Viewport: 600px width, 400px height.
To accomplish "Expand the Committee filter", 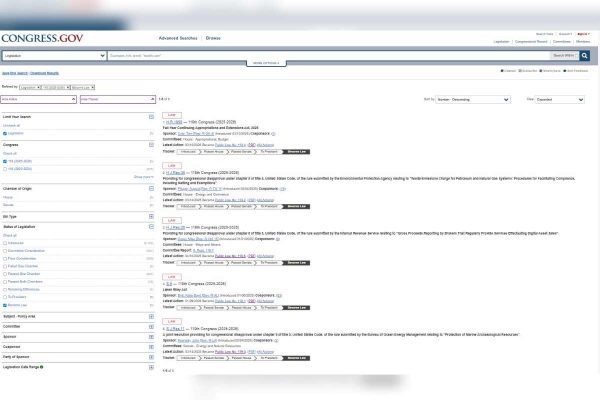I will click(x=151, y=327).
